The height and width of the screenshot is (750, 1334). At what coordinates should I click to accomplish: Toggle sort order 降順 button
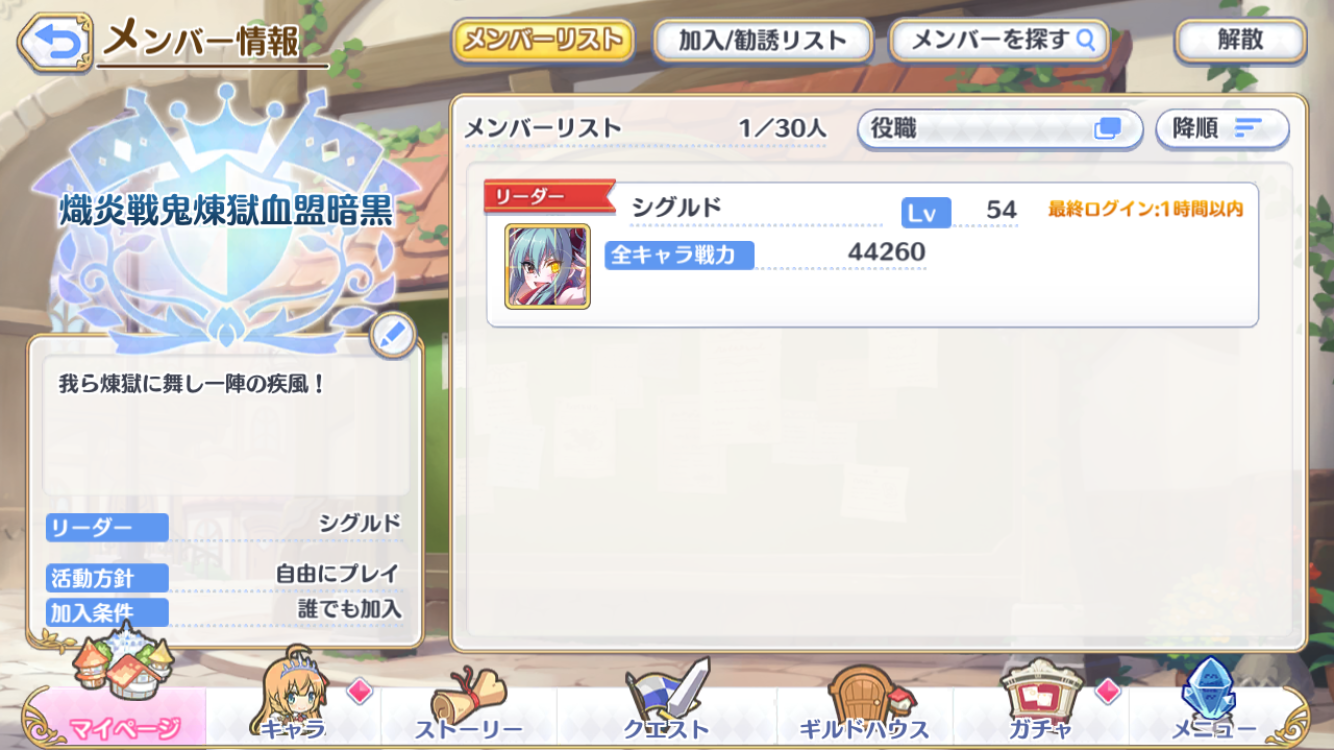pos(1222,129)
